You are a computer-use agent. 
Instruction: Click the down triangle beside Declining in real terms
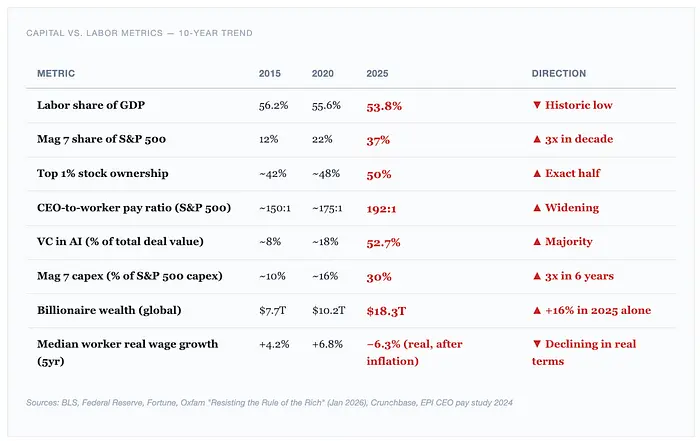pos(536,344)
